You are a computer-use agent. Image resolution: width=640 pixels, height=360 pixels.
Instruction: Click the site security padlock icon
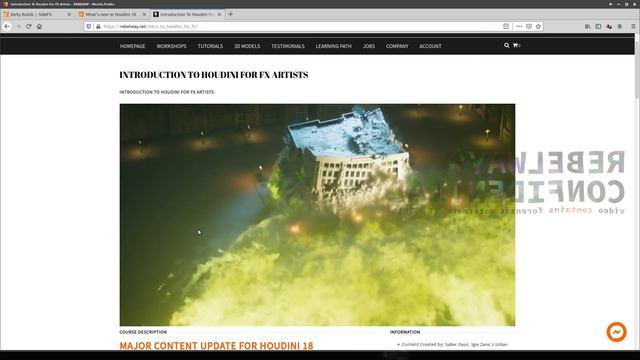pos(98,26)
